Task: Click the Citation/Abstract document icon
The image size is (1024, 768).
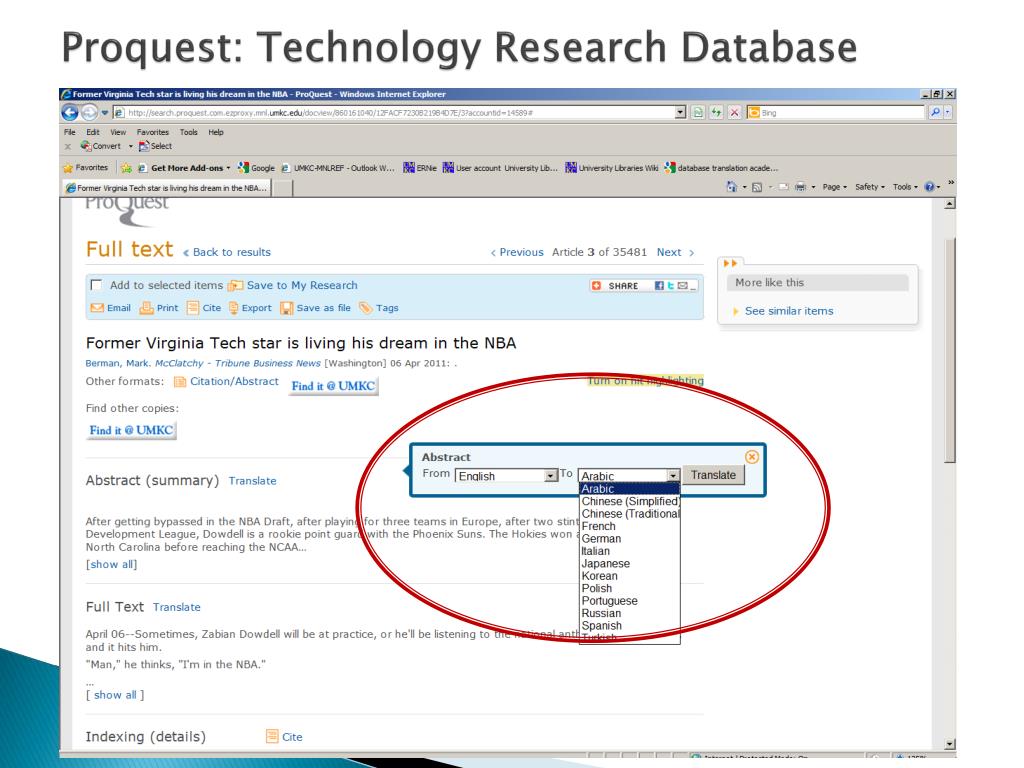Action: coord(180,382)
